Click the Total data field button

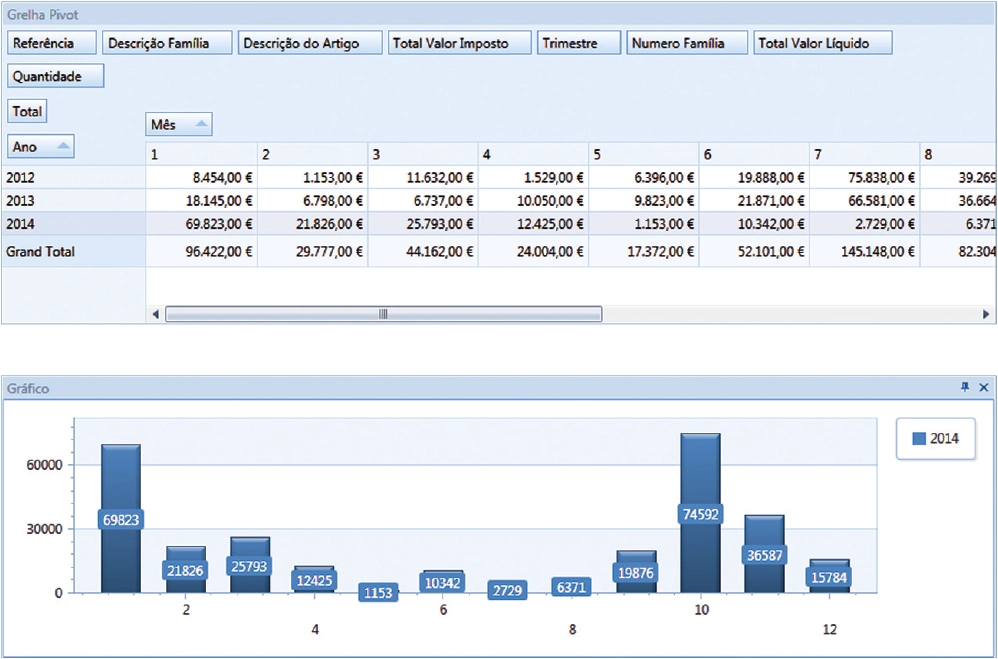click(27, 112)
